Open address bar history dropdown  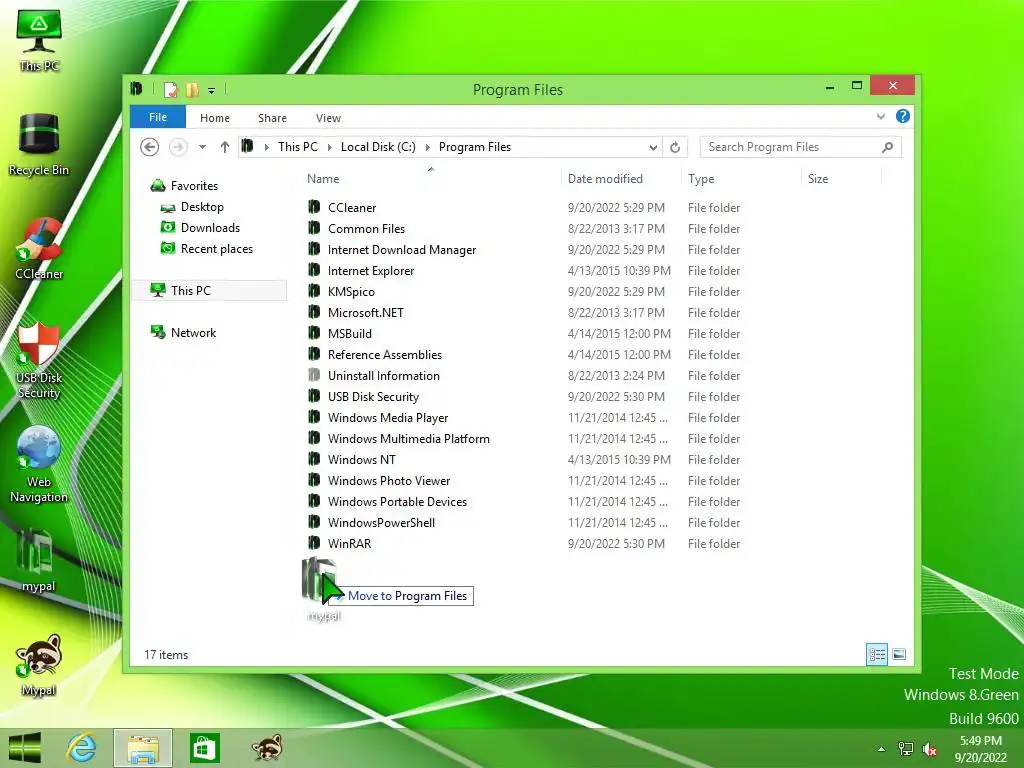tap(653, 147)
